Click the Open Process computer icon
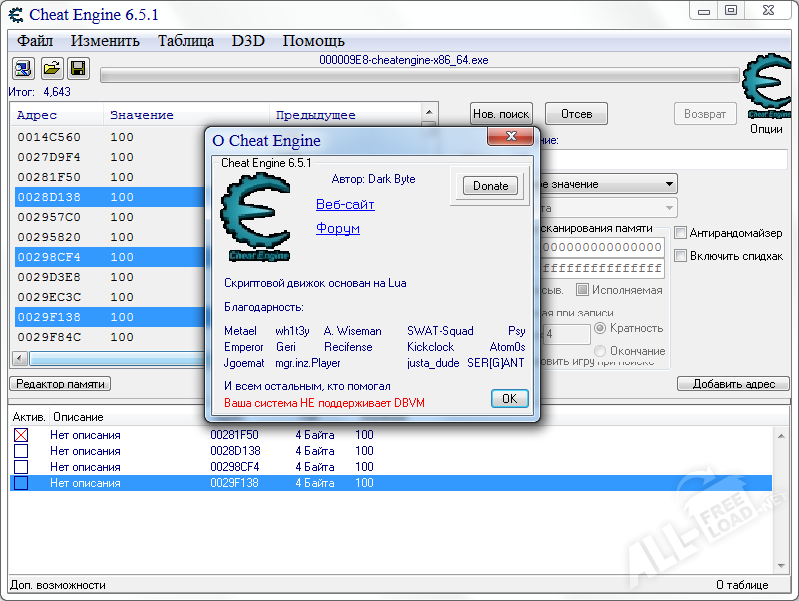 22,68
